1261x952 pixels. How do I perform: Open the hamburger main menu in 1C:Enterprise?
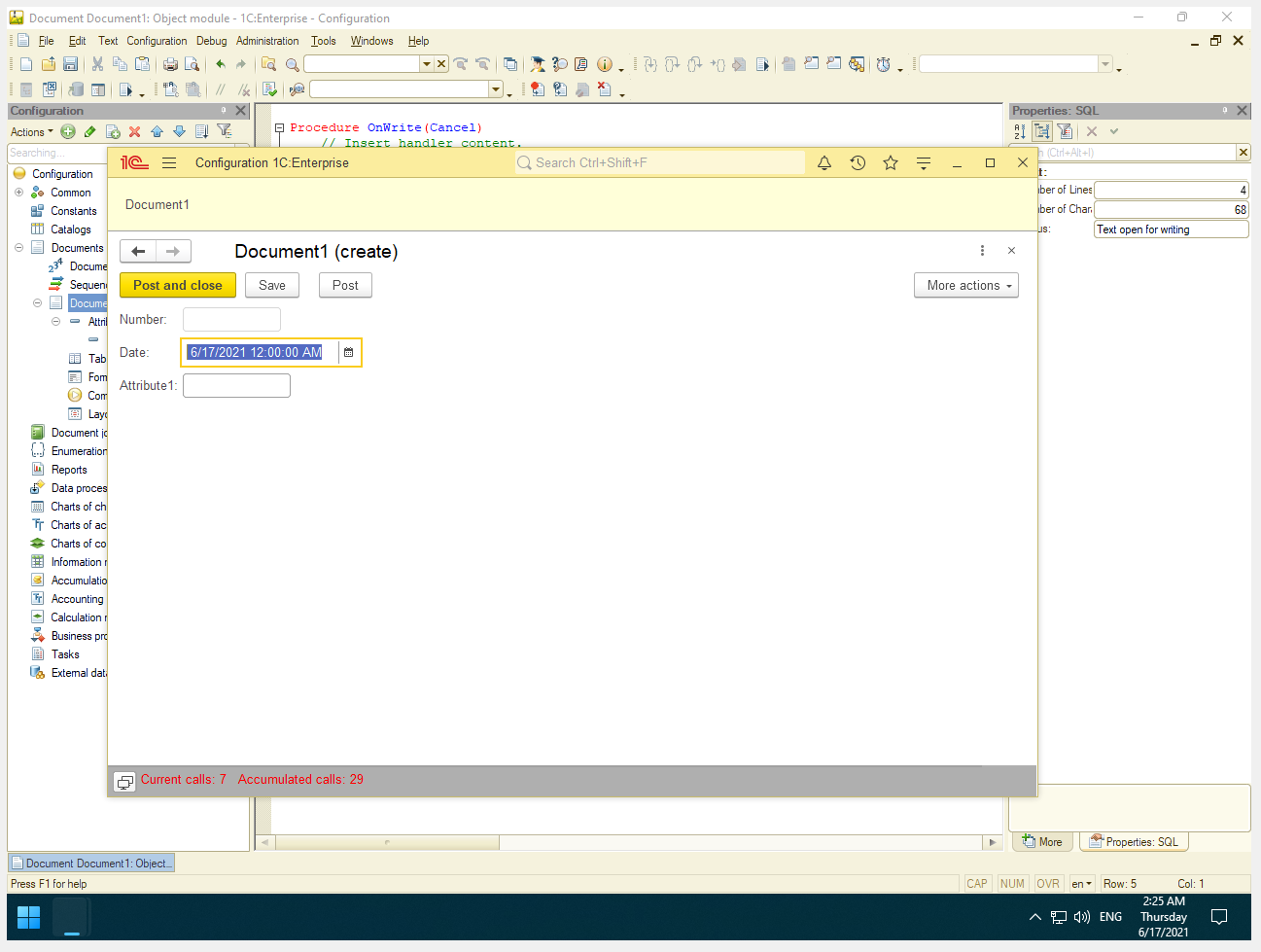point(169,163)
